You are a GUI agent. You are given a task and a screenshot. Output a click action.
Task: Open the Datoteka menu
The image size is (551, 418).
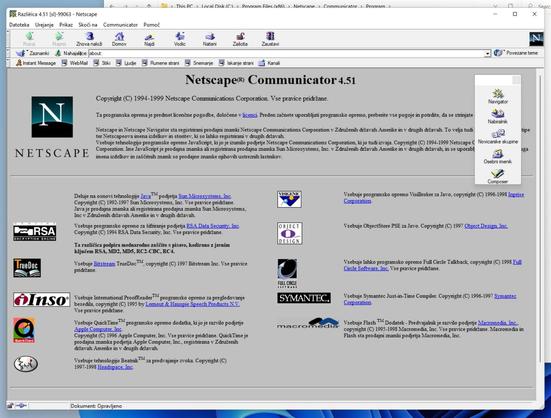(19, 25)
